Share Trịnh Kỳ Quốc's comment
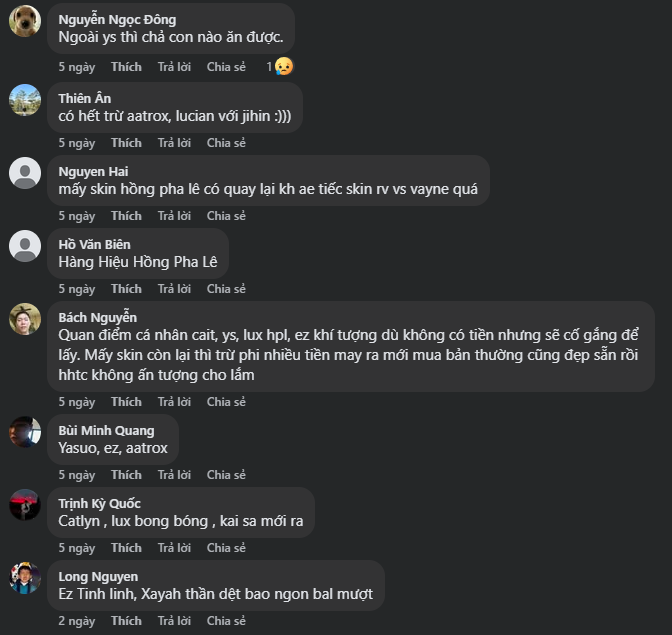The height and width of the screenshot is (635, 672). (x=226, y=548)
